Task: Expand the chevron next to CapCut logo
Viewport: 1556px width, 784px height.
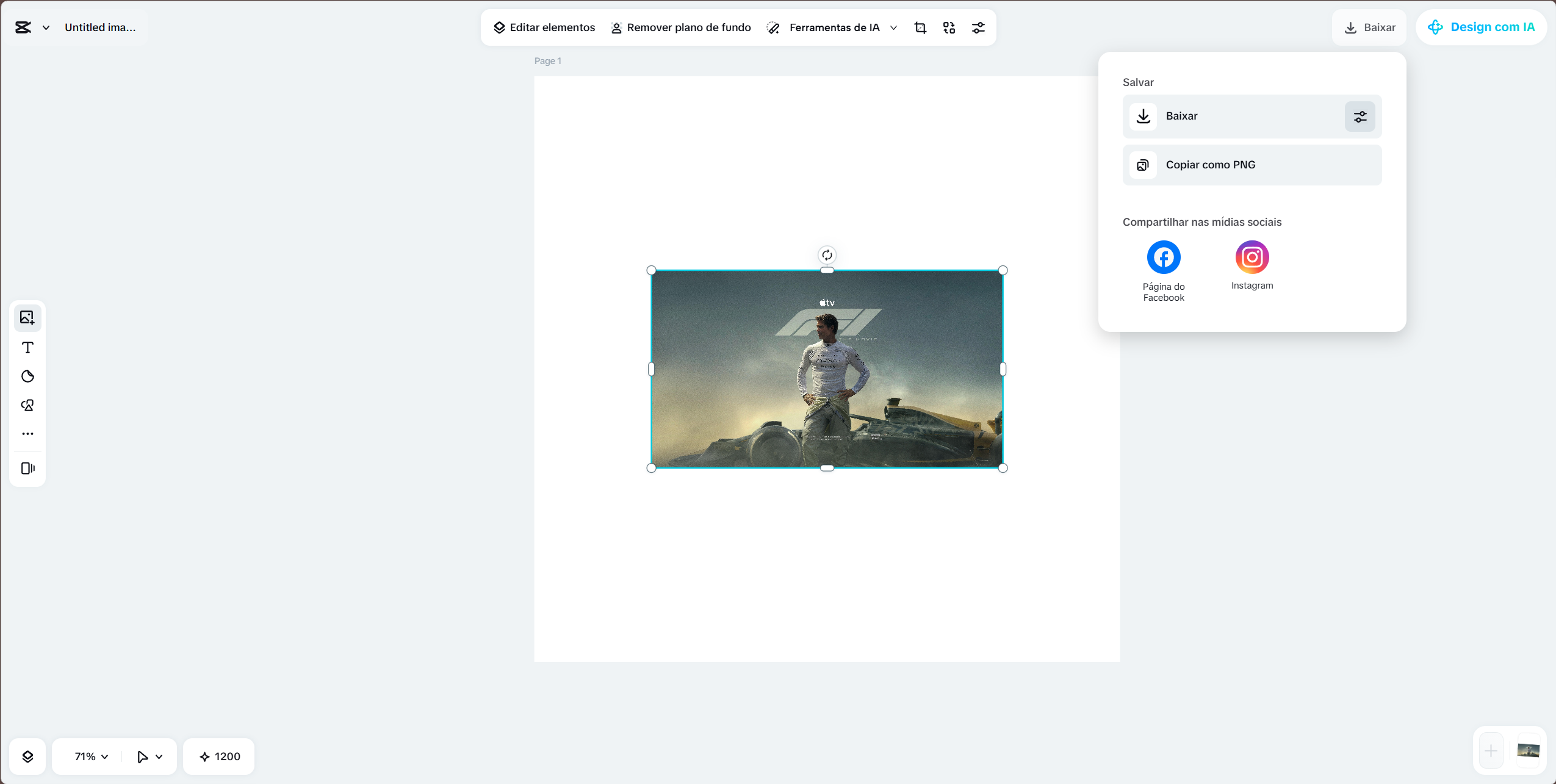Action: click(x=46, y=27)
